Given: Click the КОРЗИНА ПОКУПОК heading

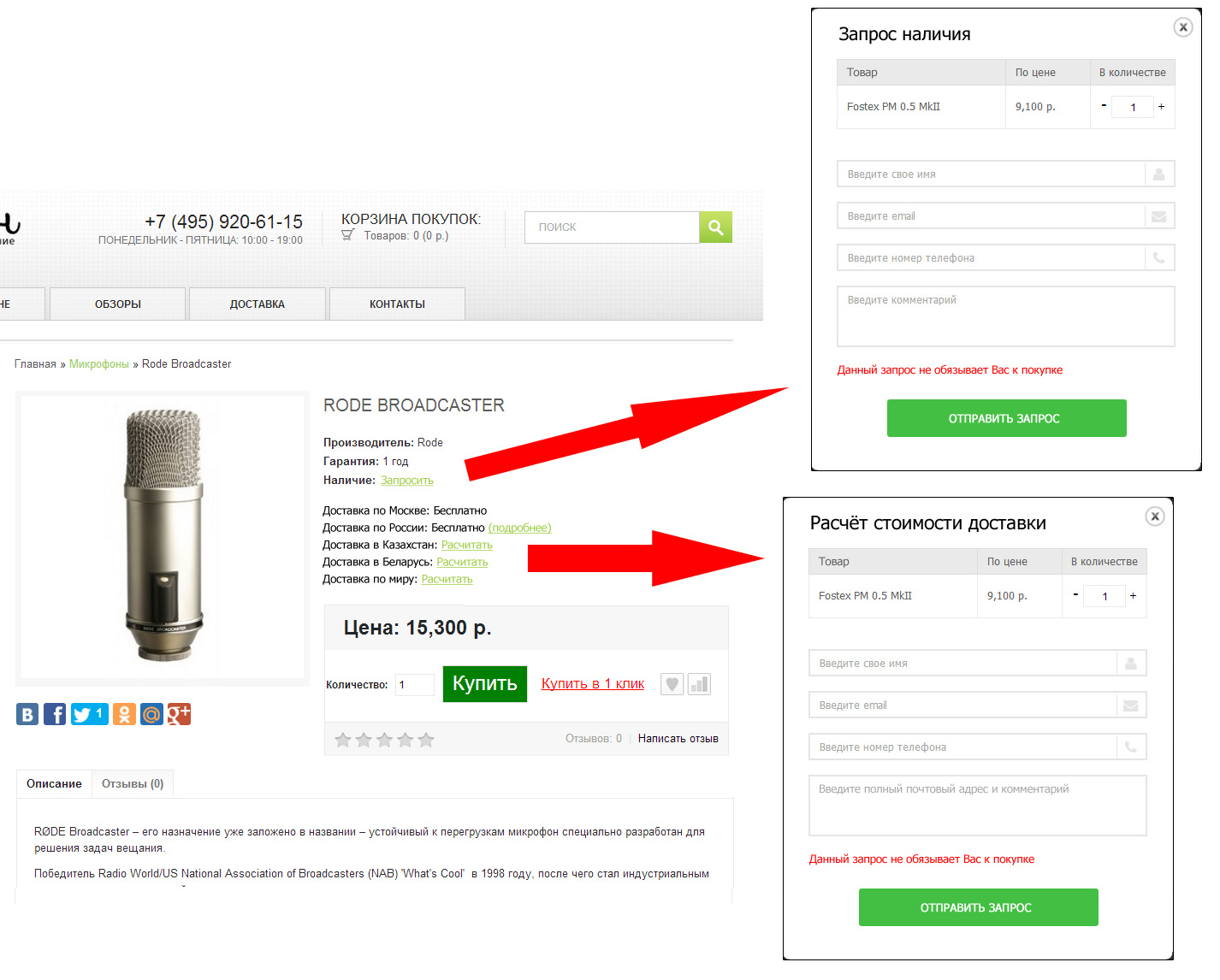Looking at the screenshot, I should 411,220.
